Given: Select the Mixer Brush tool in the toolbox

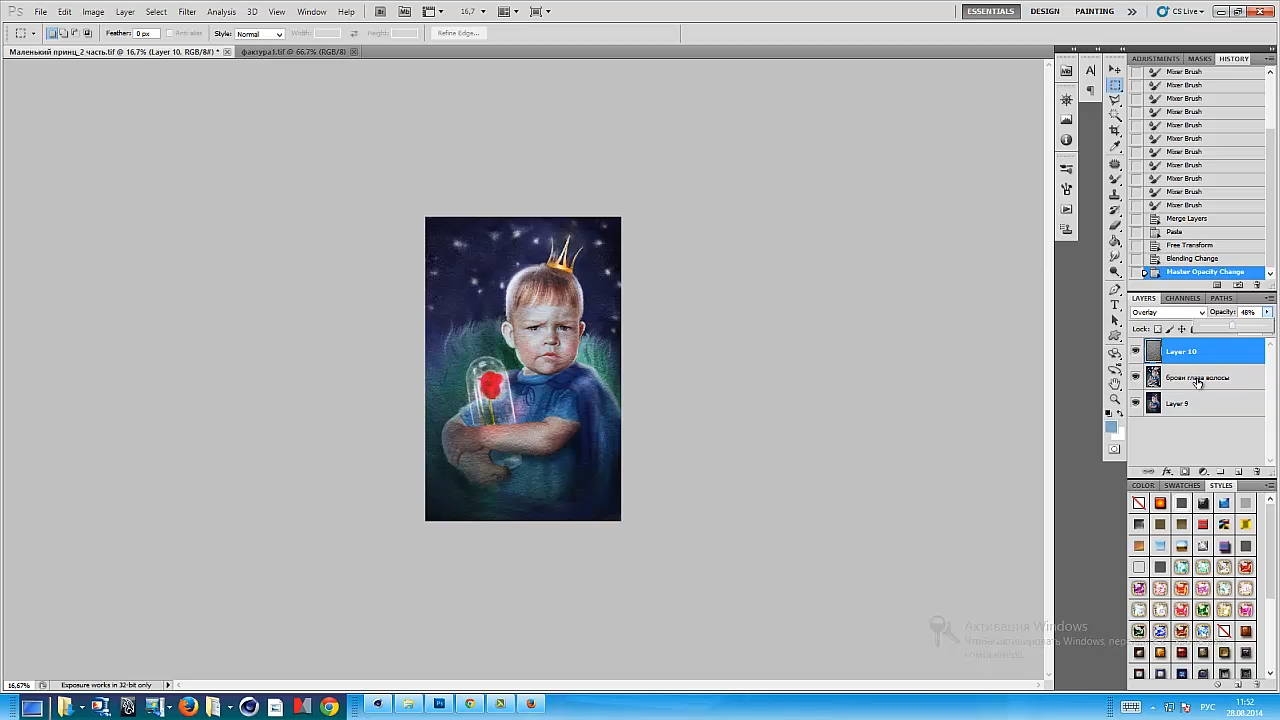Looking at the screenshot, I should coord(1115,179).
